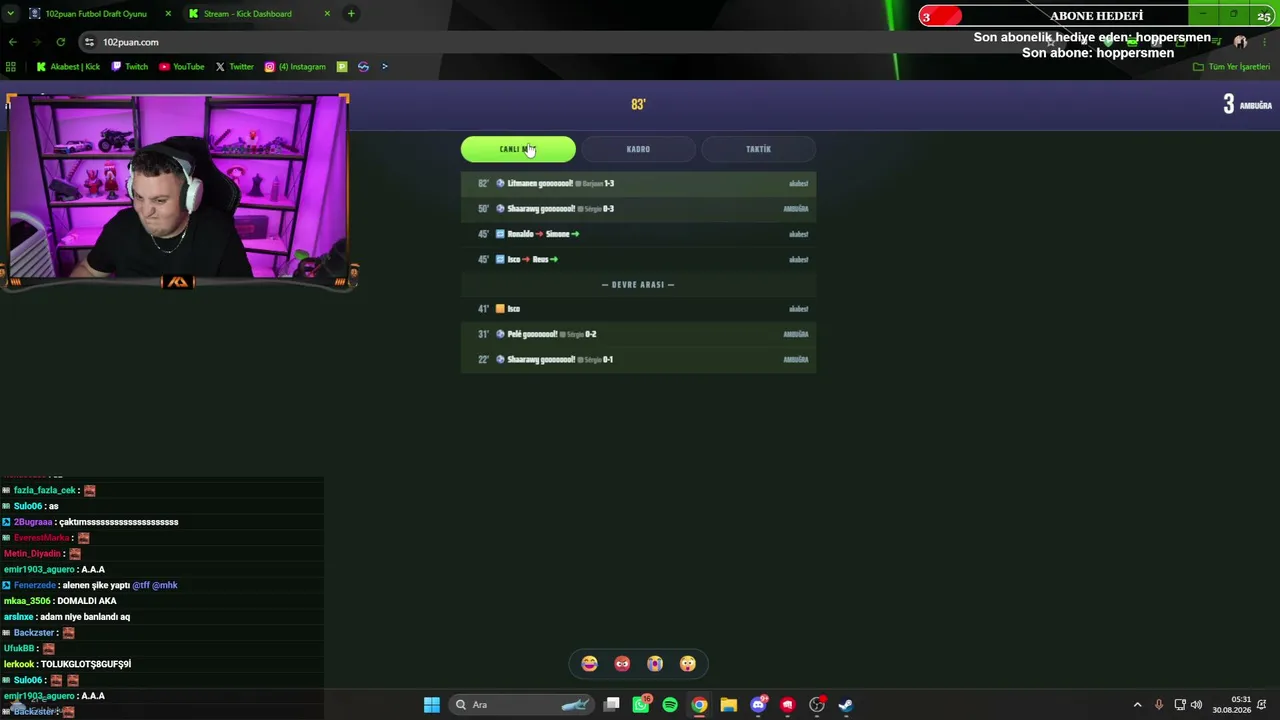
Task: Open WhatsApp from the taskbar
Action: (641, 705)
